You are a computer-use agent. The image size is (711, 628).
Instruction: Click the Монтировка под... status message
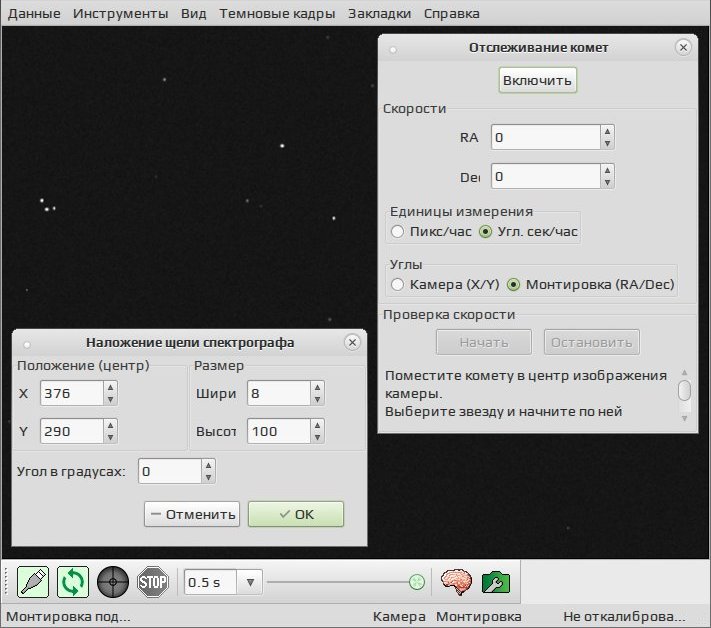(68, 617)
